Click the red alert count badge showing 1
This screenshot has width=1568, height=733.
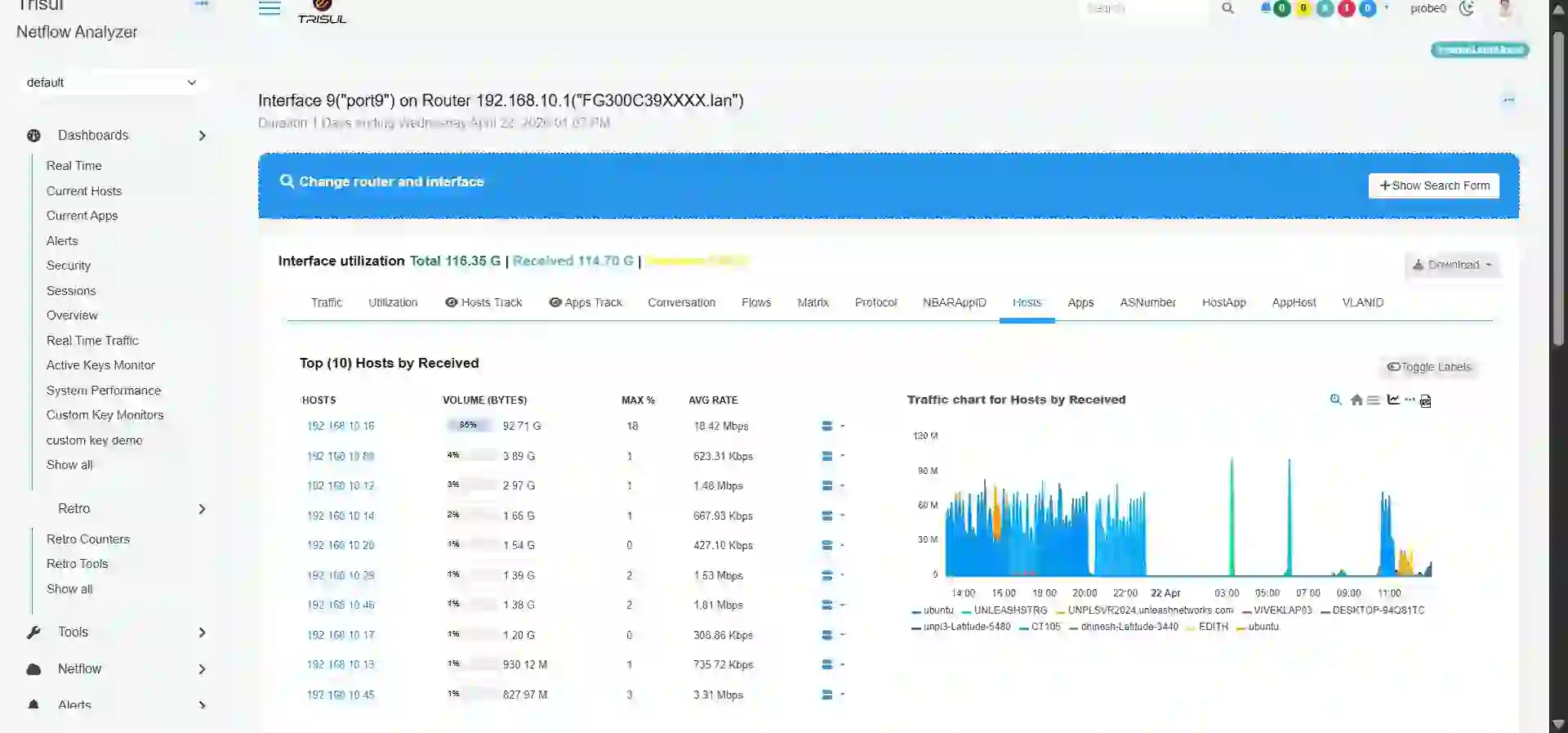click(1347, 9)
